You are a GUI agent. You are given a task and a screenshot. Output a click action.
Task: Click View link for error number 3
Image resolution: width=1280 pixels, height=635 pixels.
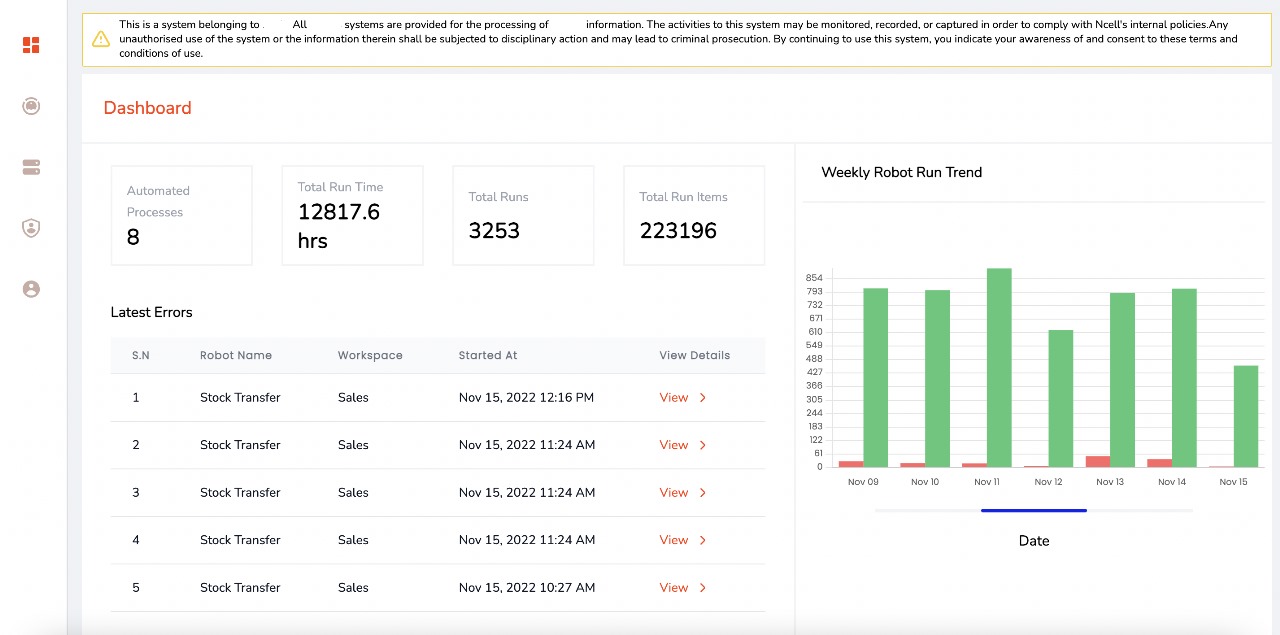click(674, 493)
